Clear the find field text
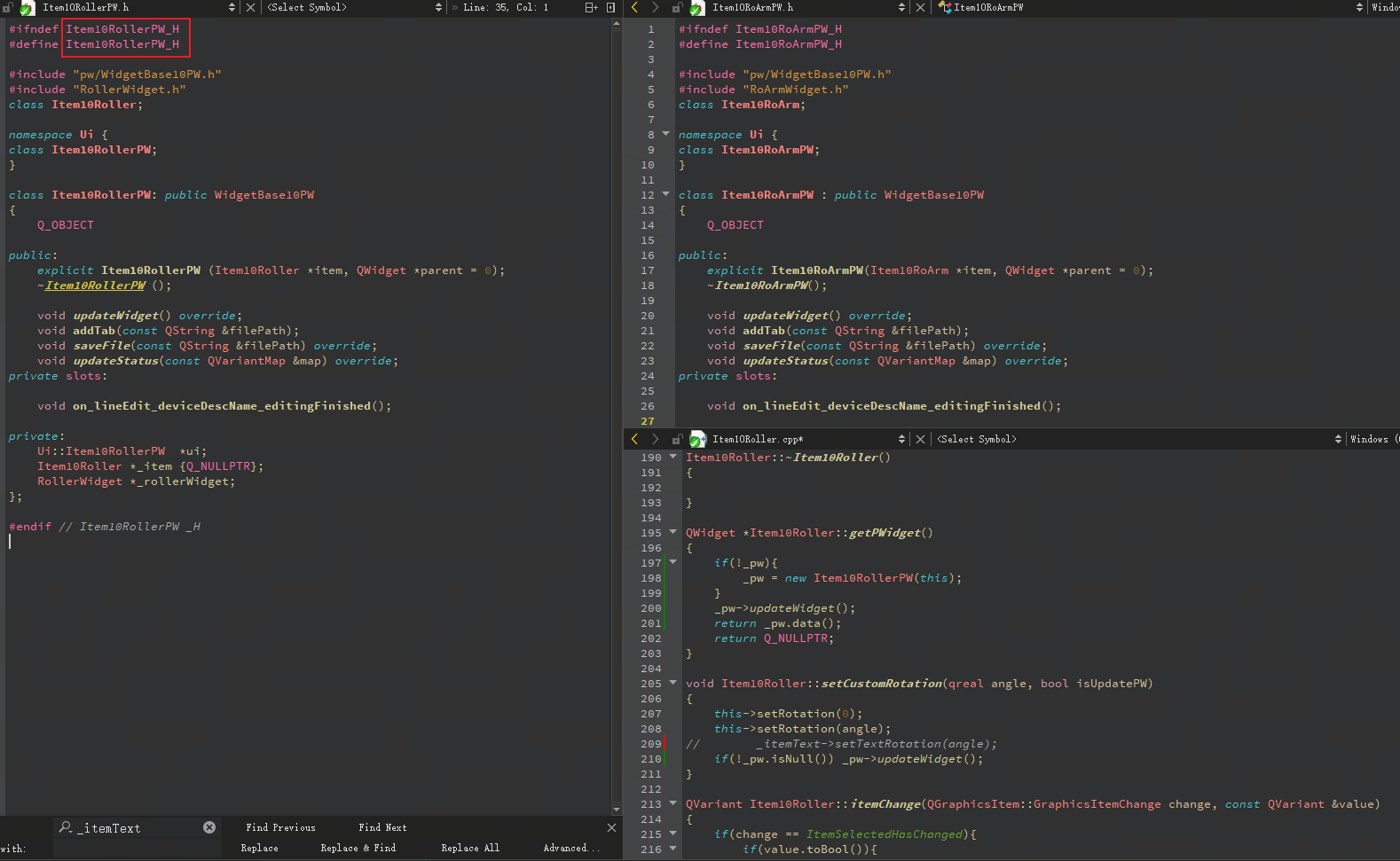This screenshot has height=861, width=1400. 209,827
